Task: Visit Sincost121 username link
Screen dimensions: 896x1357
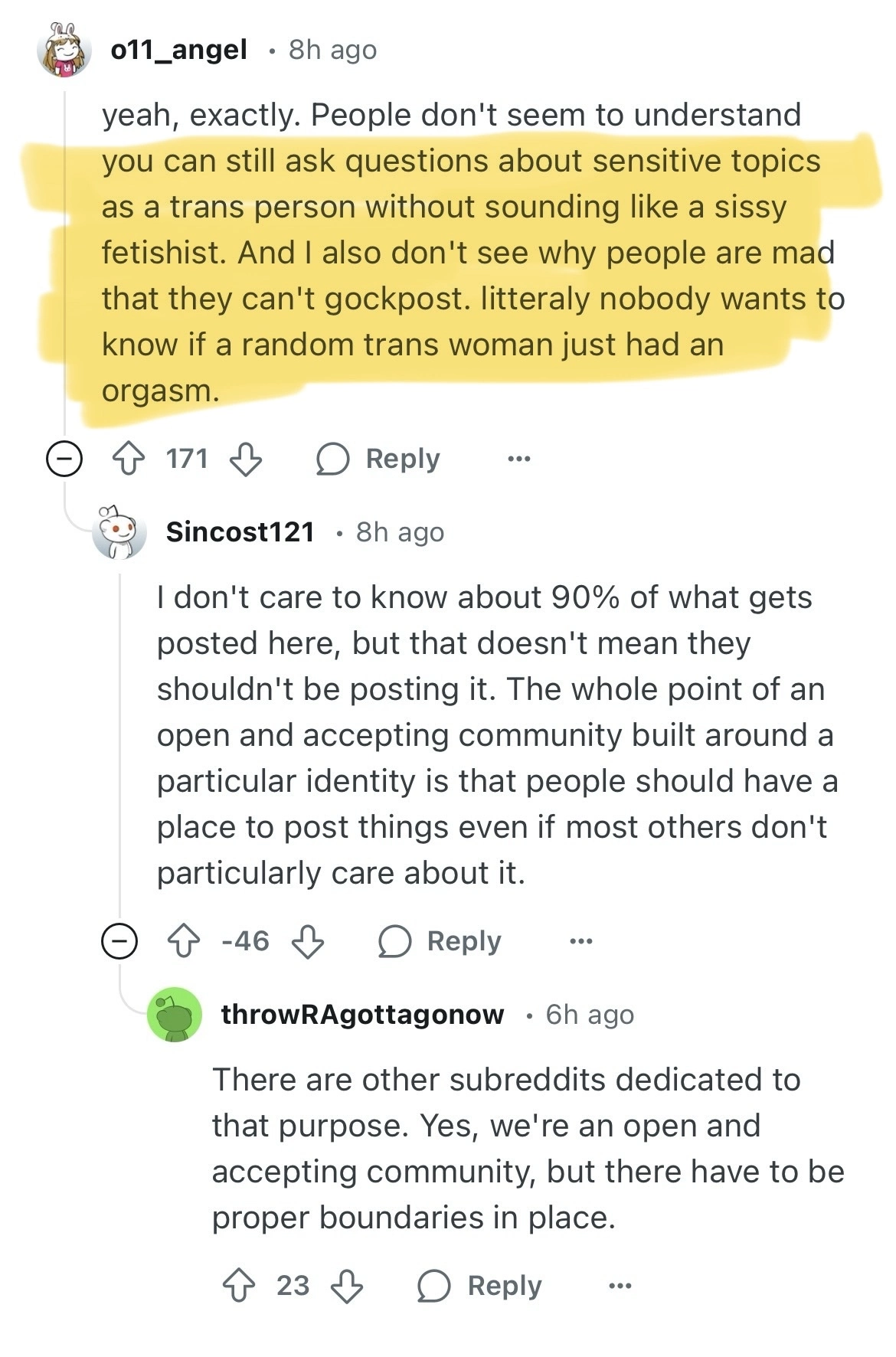Action: tap(240, 532)
